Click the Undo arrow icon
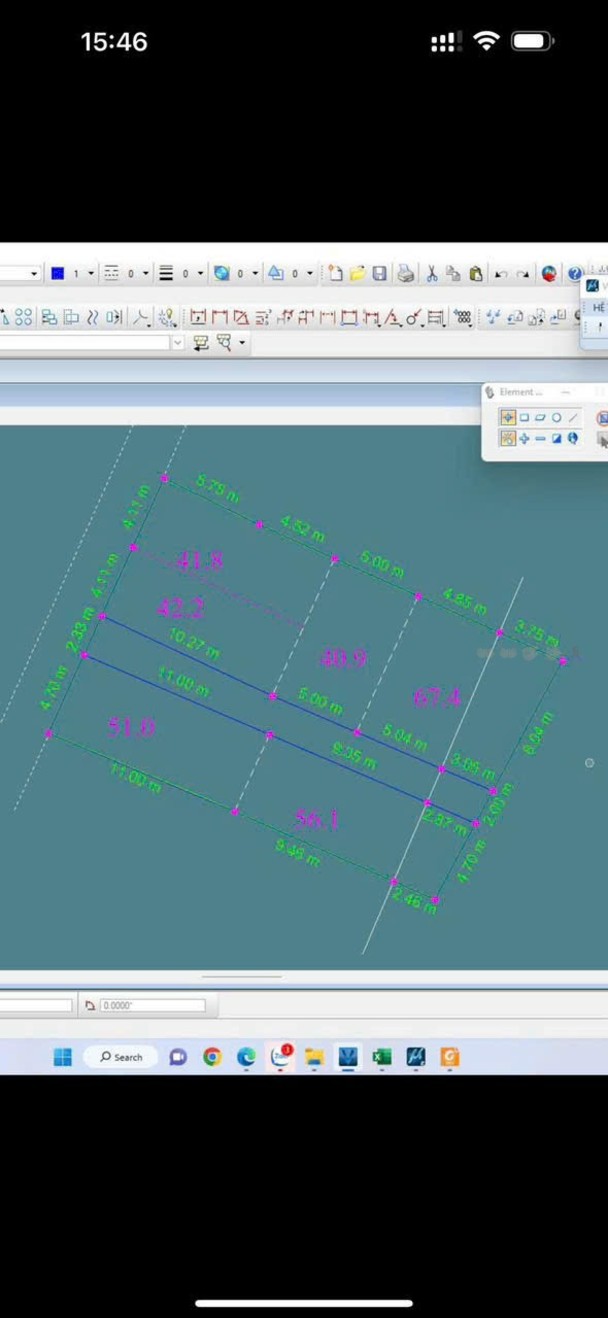Screen dimensions: 608x1318 [x=500, y=274]
